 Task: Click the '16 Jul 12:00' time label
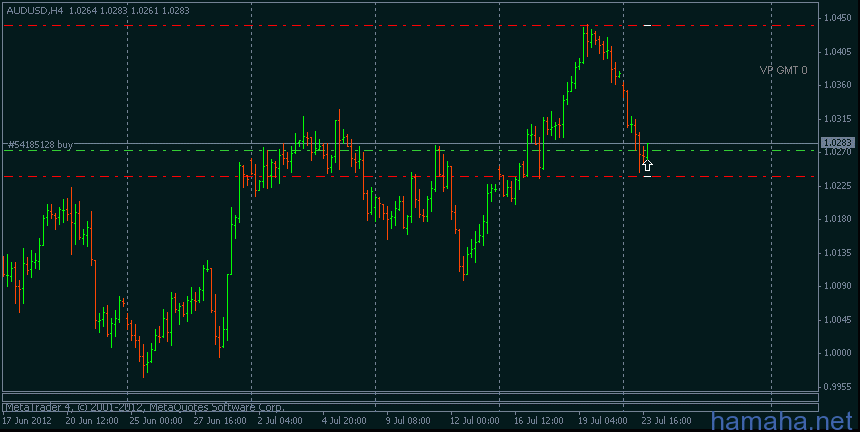point(539,420)
